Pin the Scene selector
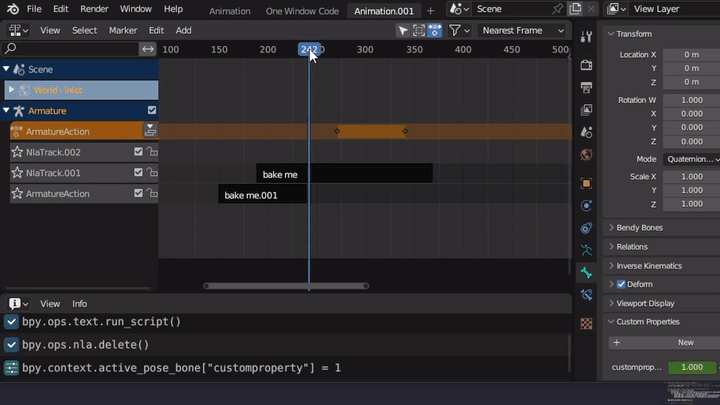The width and height of the screenshot is (720, 405). click(x=557, y=9)
